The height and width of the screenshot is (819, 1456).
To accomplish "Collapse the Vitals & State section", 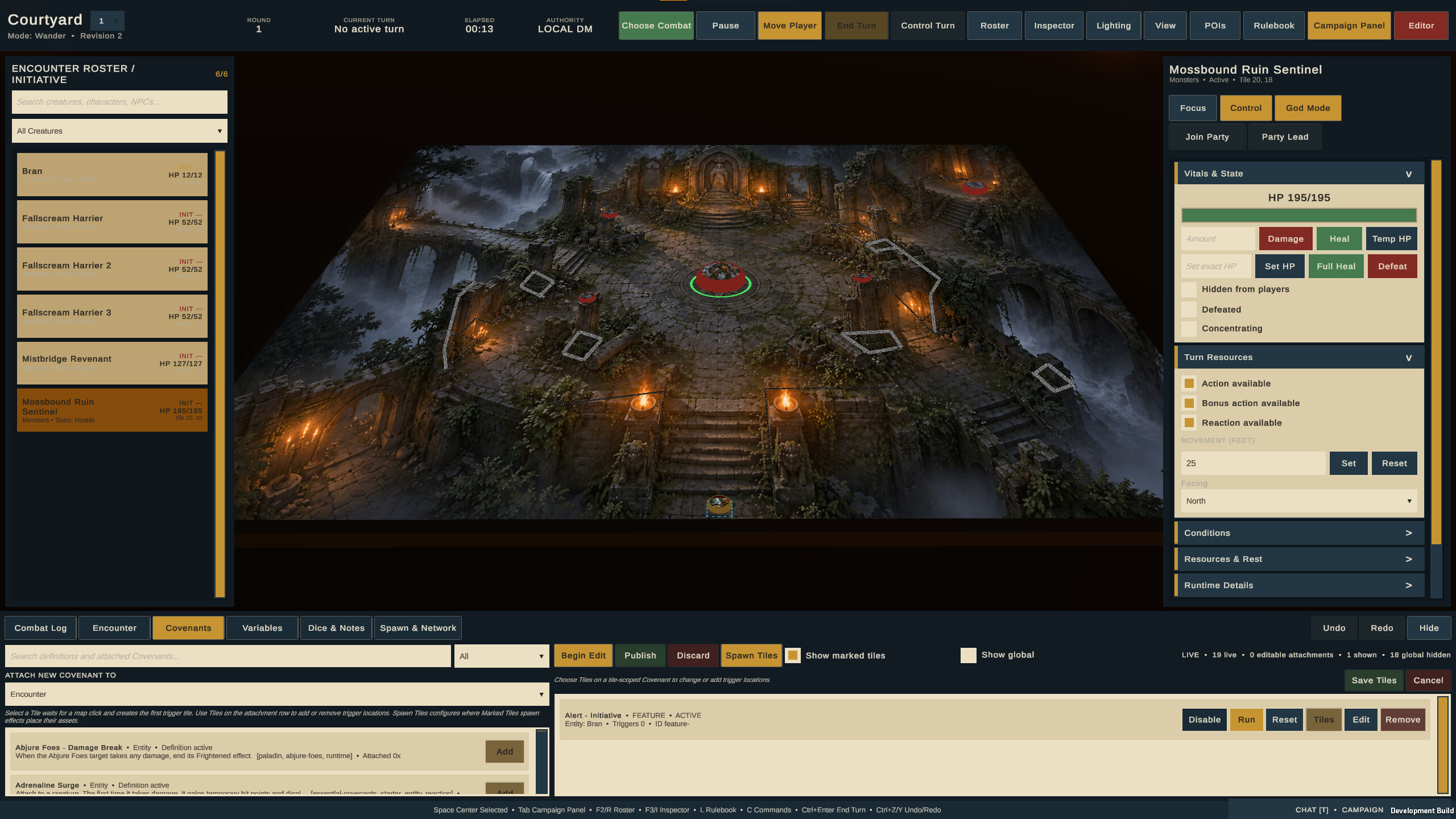I will pyautogui.click(x=1299, y=173).
